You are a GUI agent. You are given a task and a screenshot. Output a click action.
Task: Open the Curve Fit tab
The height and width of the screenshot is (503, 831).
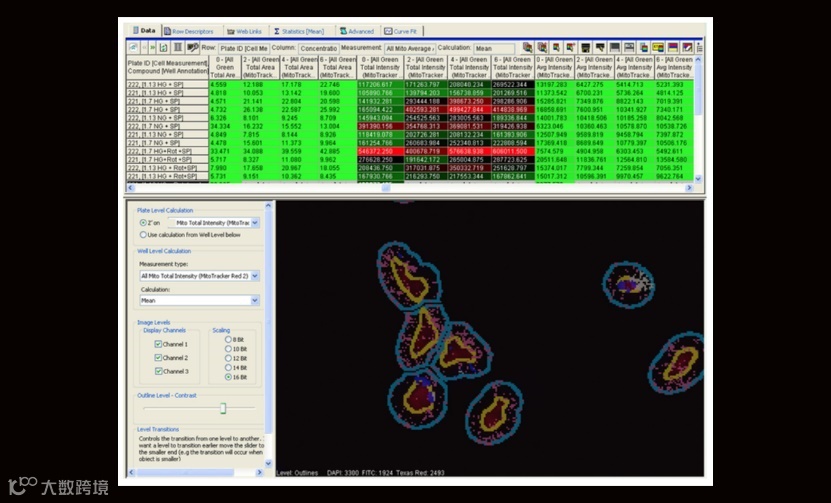tap(401, 31)
